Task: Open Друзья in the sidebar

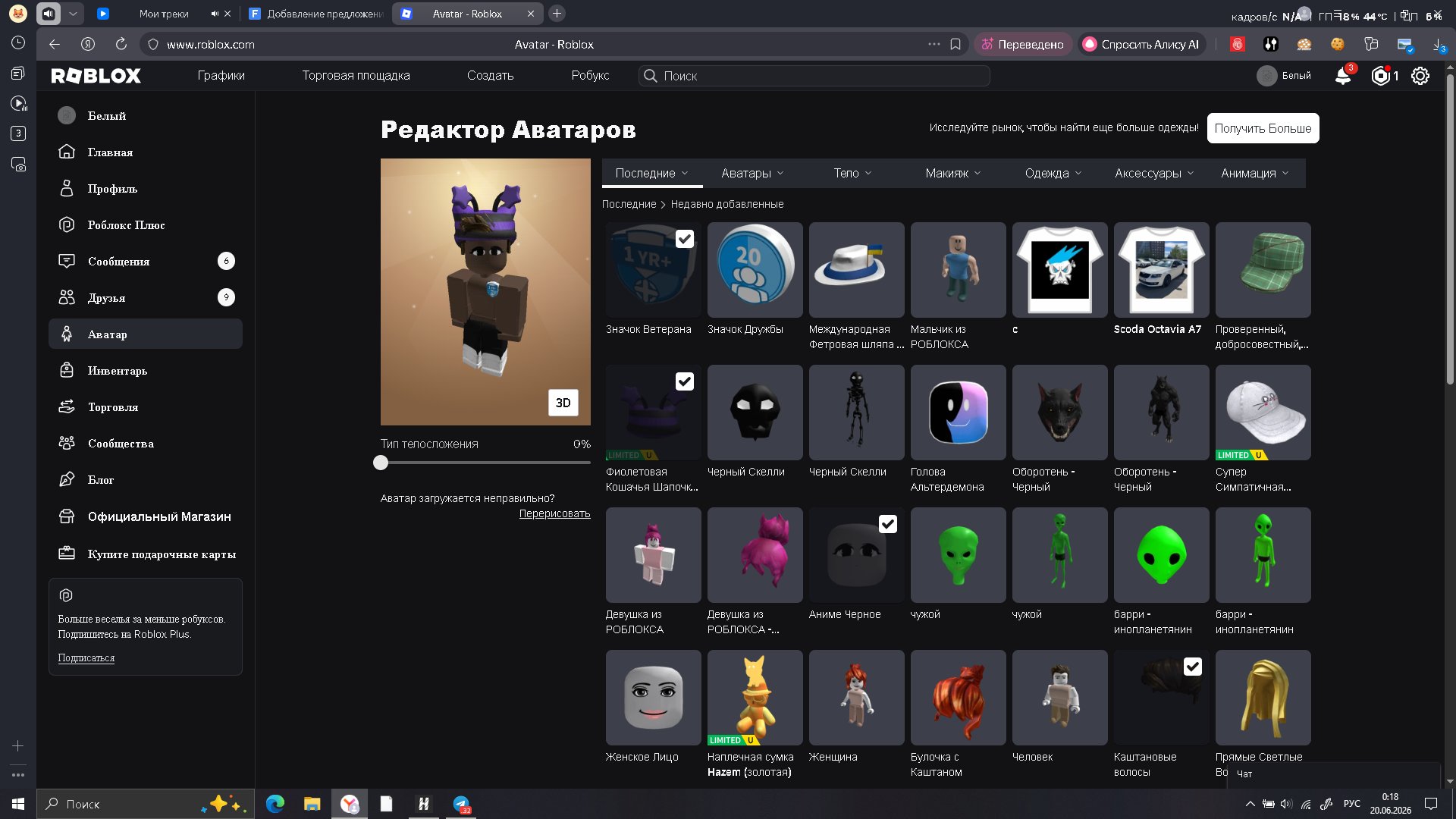Action: click(146, 298)
